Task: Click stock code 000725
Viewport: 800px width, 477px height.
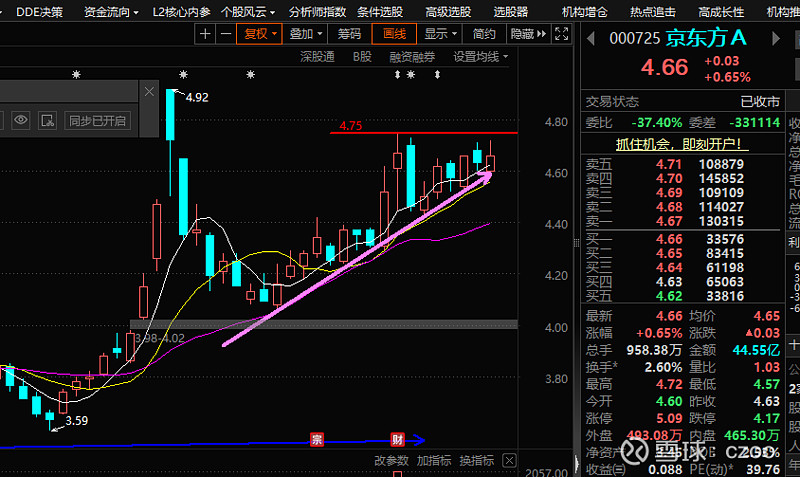Action: point(635,38)
